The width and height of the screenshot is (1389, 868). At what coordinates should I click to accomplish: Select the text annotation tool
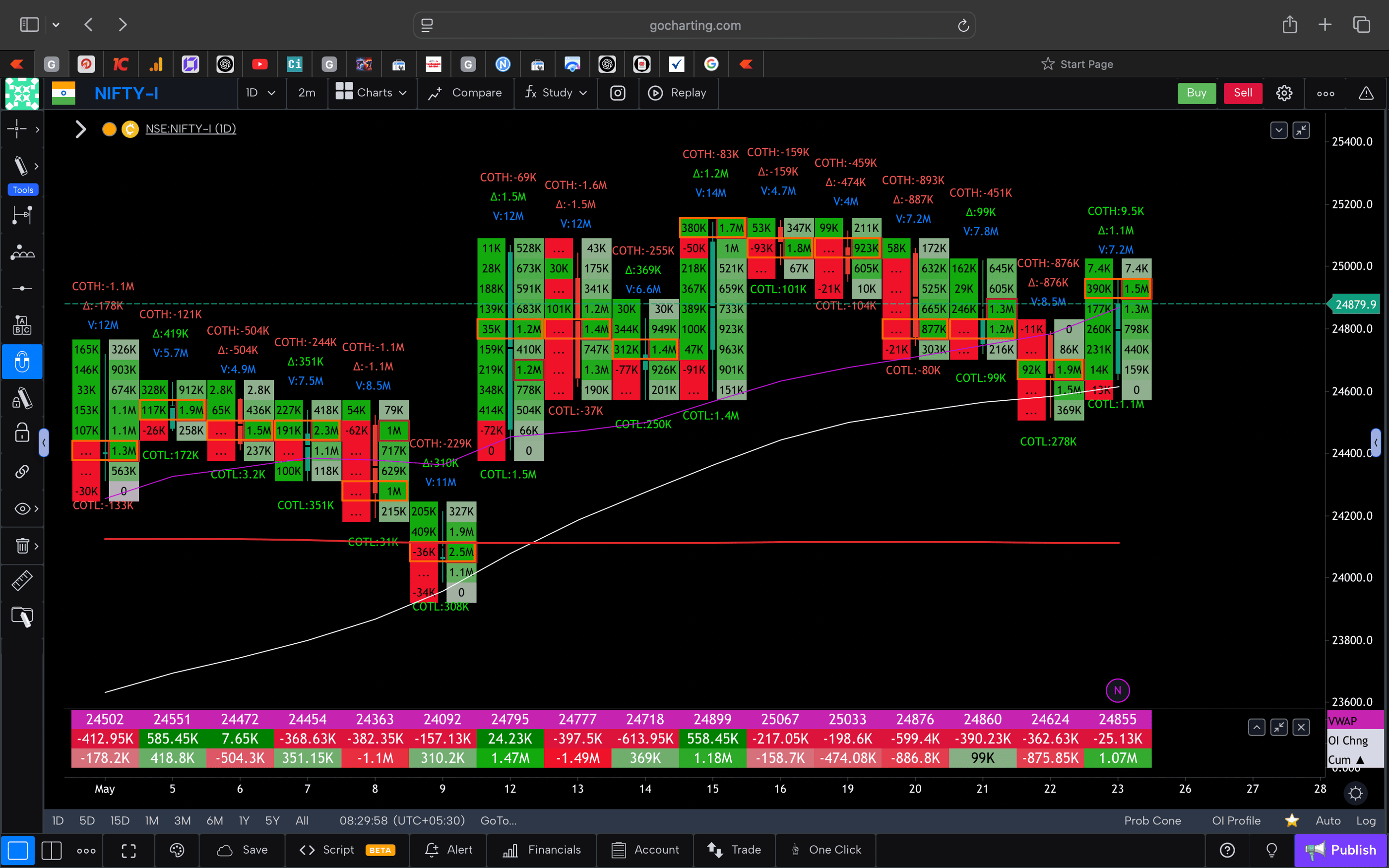[21, 324]
